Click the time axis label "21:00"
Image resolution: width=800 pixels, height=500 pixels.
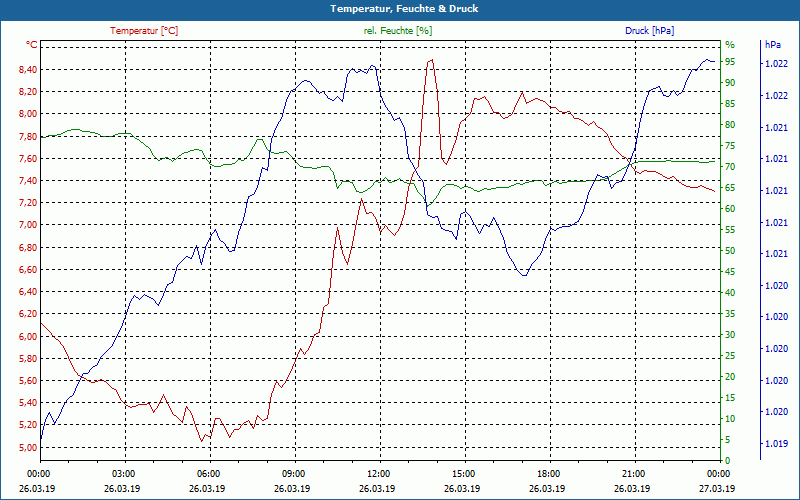click(x=633, y=473)
